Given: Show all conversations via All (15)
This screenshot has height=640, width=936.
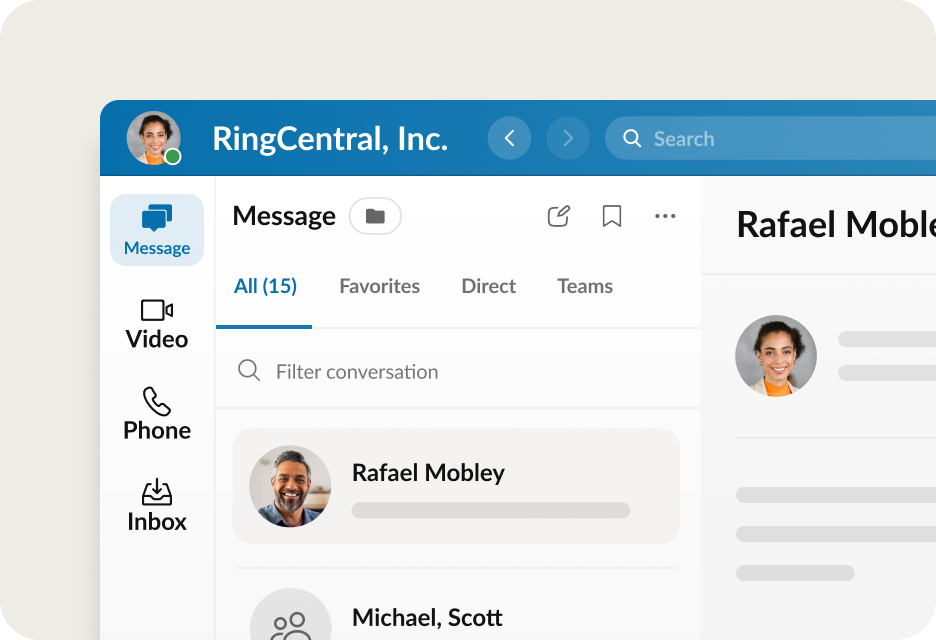Looking at the screenshot, I should [264, 286].
